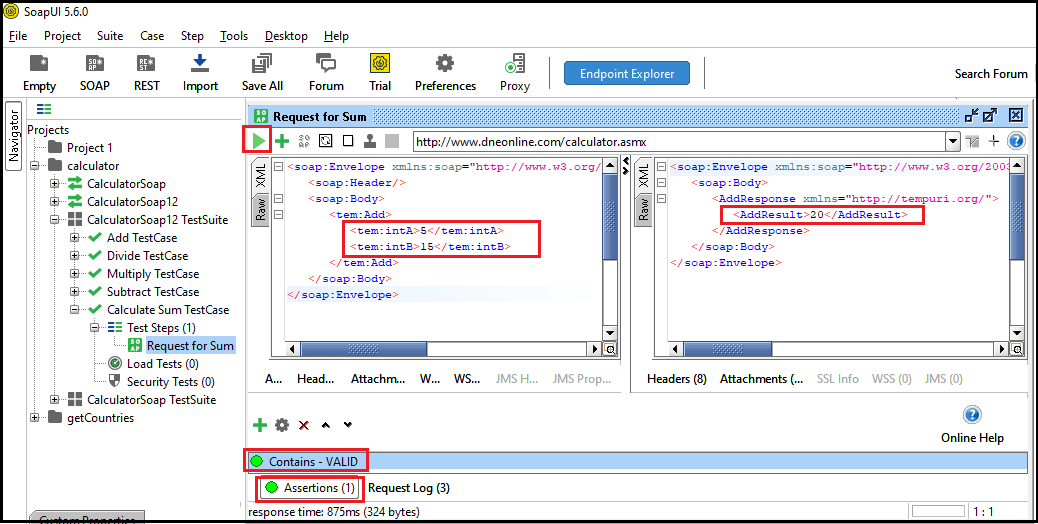Collapse AddResponse node in response XML
This screenshot has width=1038, height=524.
(x=661, y=198)
